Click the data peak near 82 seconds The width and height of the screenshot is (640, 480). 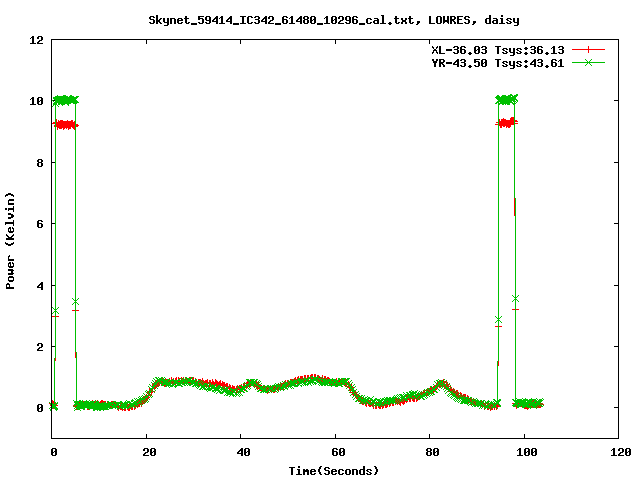point(441,383)
